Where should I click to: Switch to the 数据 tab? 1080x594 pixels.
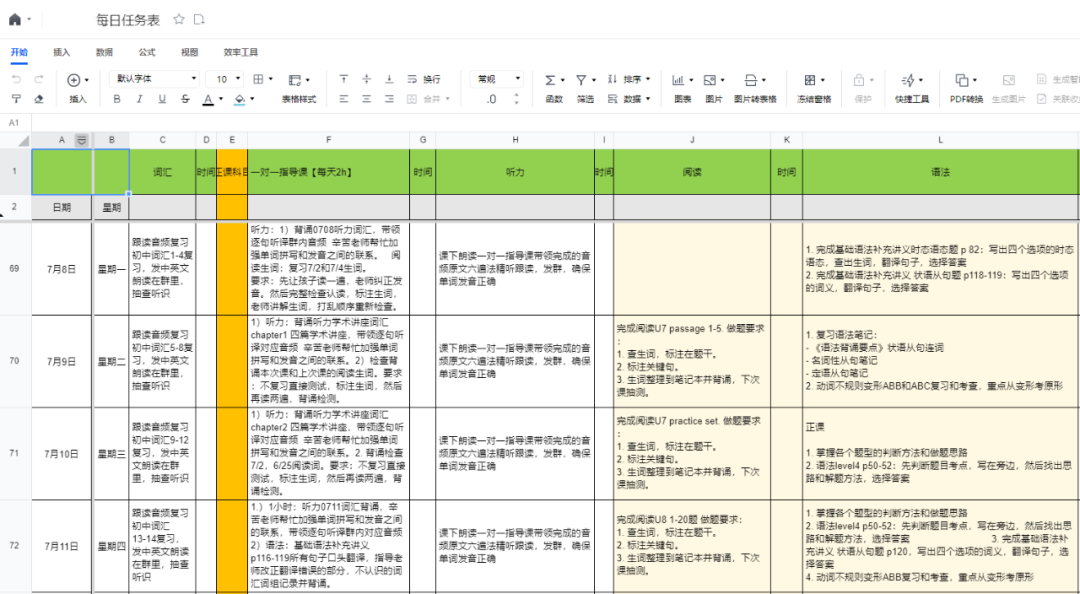(x=104, y=52)
